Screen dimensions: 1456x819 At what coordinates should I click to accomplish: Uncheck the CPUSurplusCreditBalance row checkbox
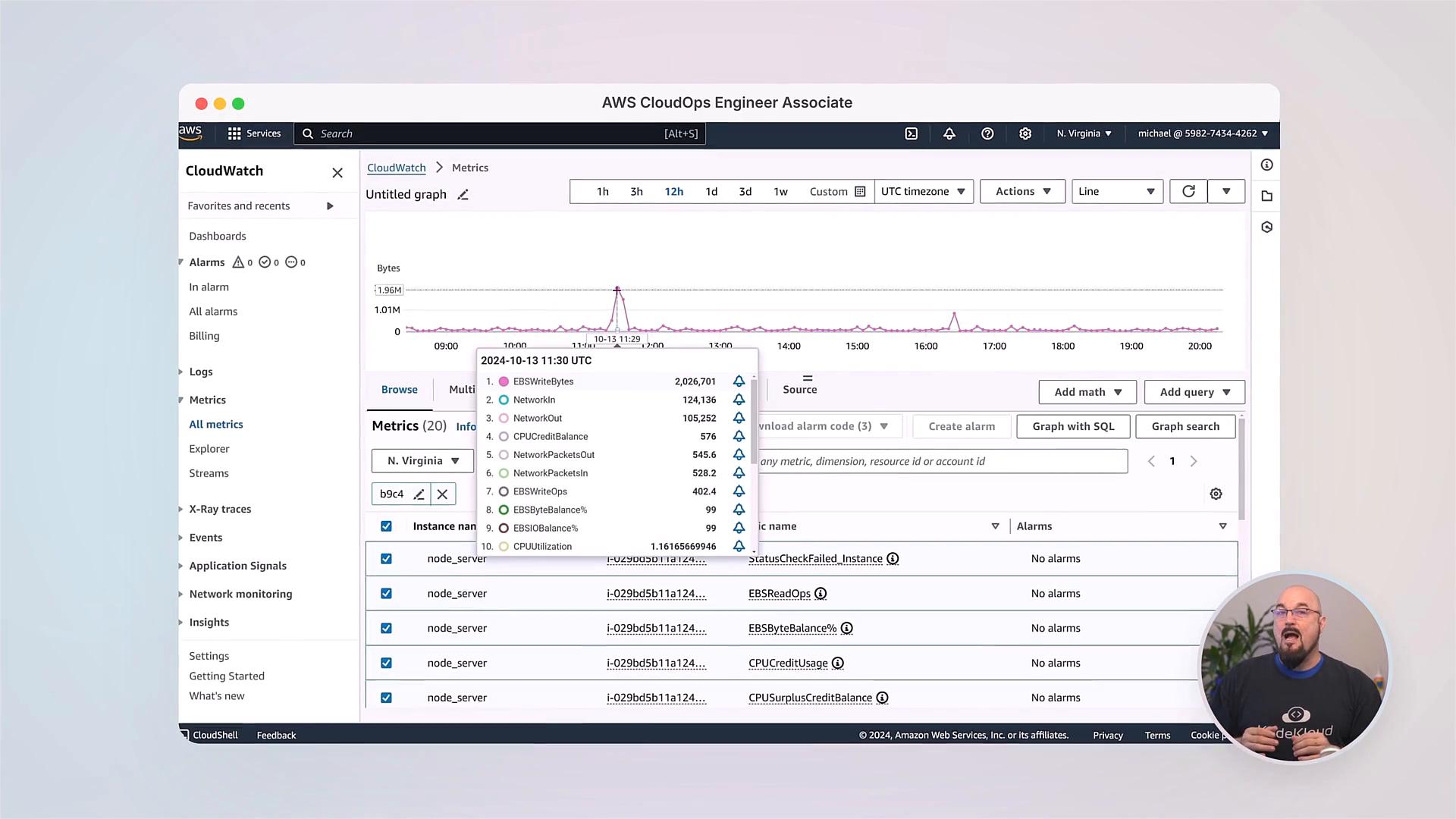[x=386, y=698]
